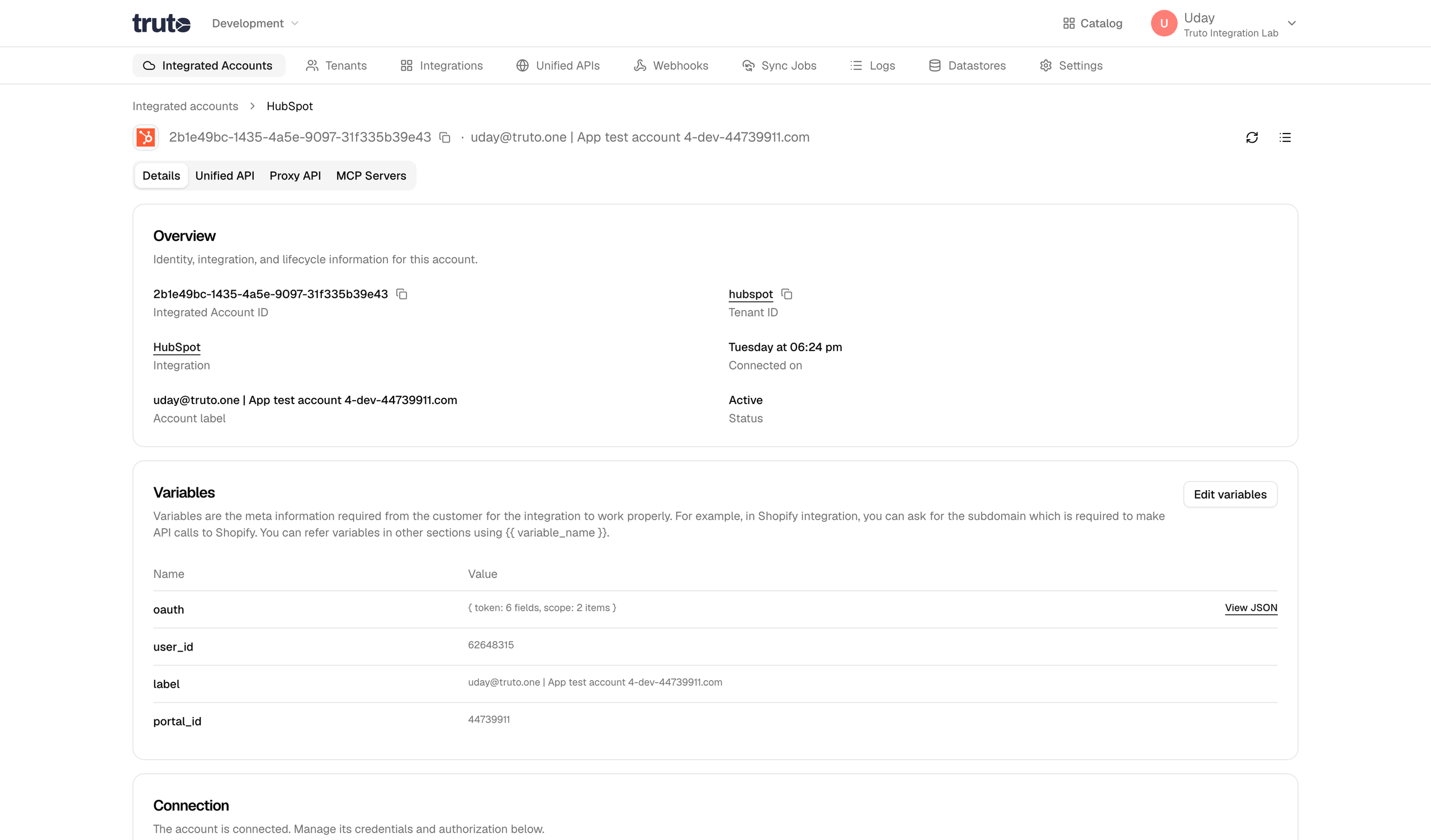The height and width of the screenshot is (840, 1431).
Task: Open the Development environment dropdown
Action: click(255, 23)
